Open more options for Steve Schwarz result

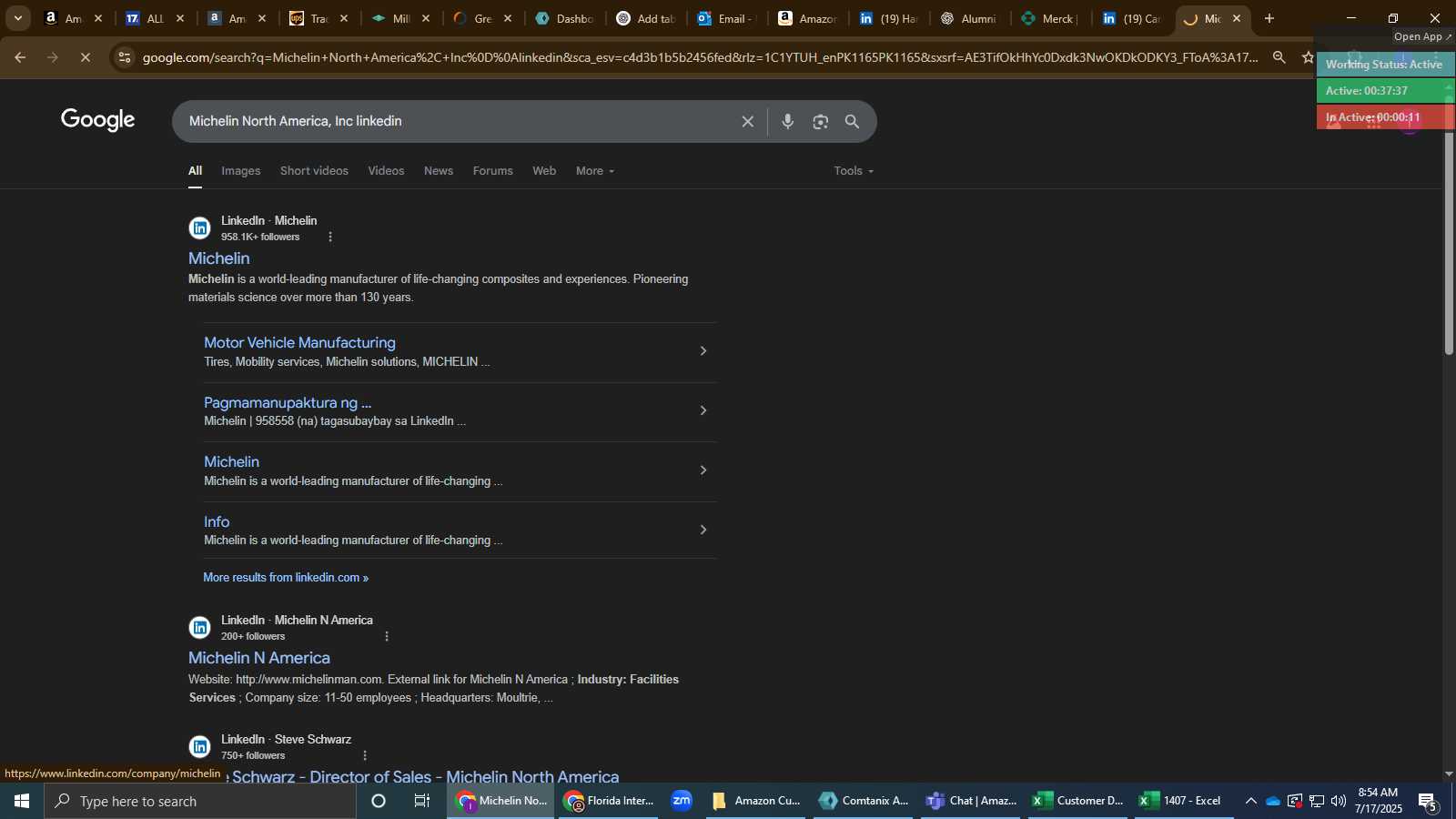tap(365, 755)
